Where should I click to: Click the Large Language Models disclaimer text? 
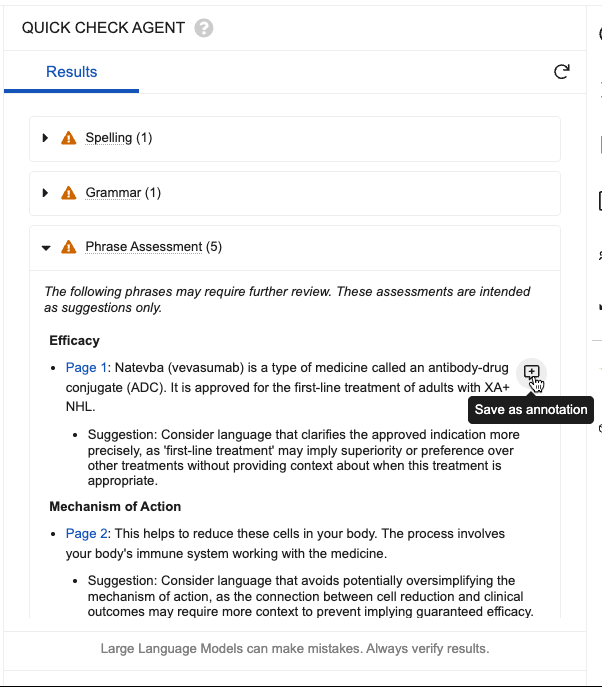[295, 649]
